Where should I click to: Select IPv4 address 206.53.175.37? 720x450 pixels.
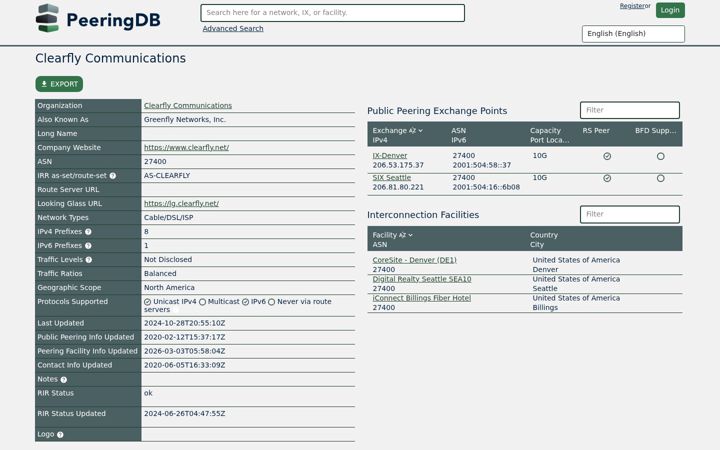point(398,165)
